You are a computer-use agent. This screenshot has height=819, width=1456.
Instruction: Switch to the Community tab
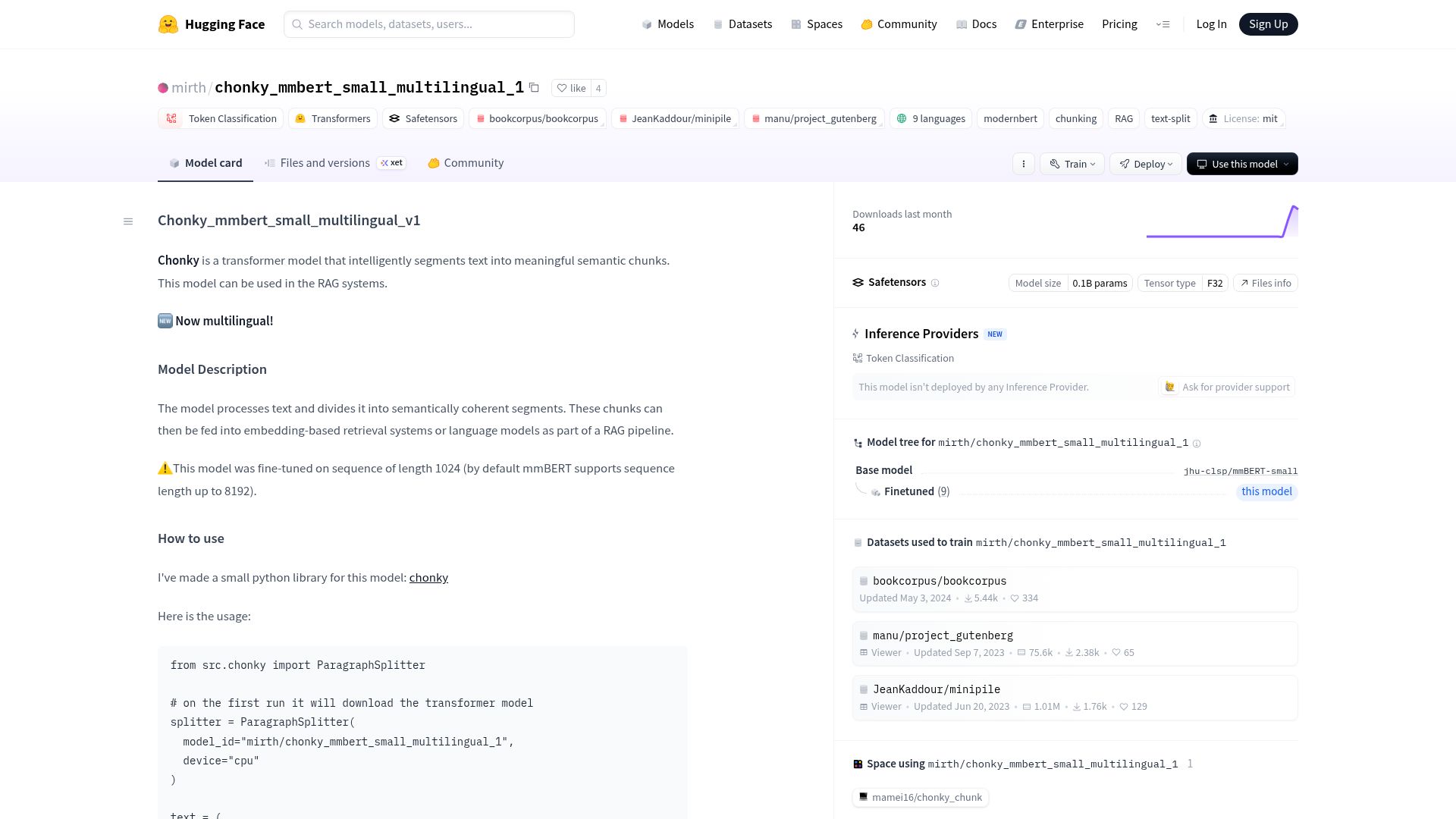(x=466, y=163)
